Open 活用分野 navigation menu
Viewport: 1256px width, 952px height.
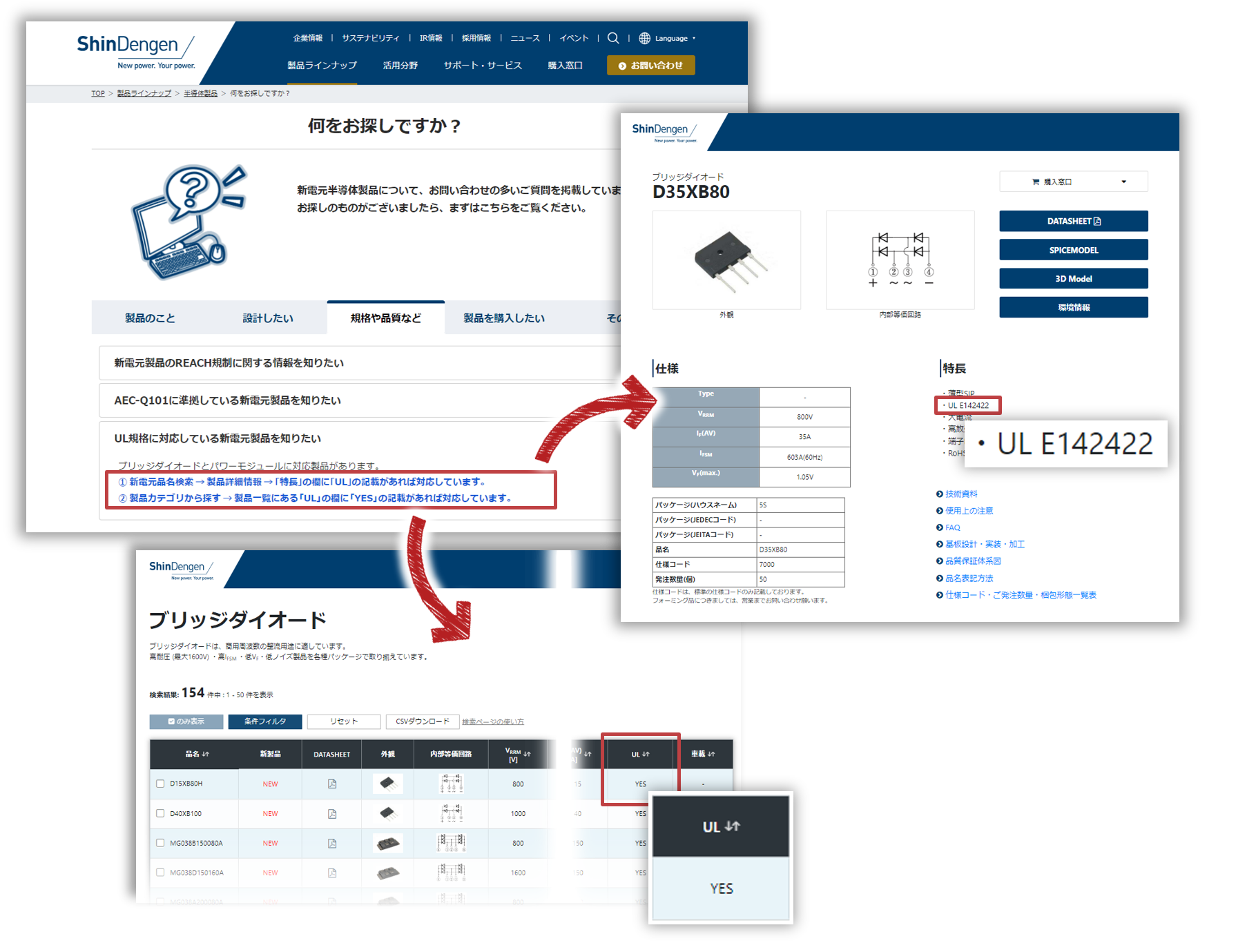pyautogui.click(x=400, y=66)
